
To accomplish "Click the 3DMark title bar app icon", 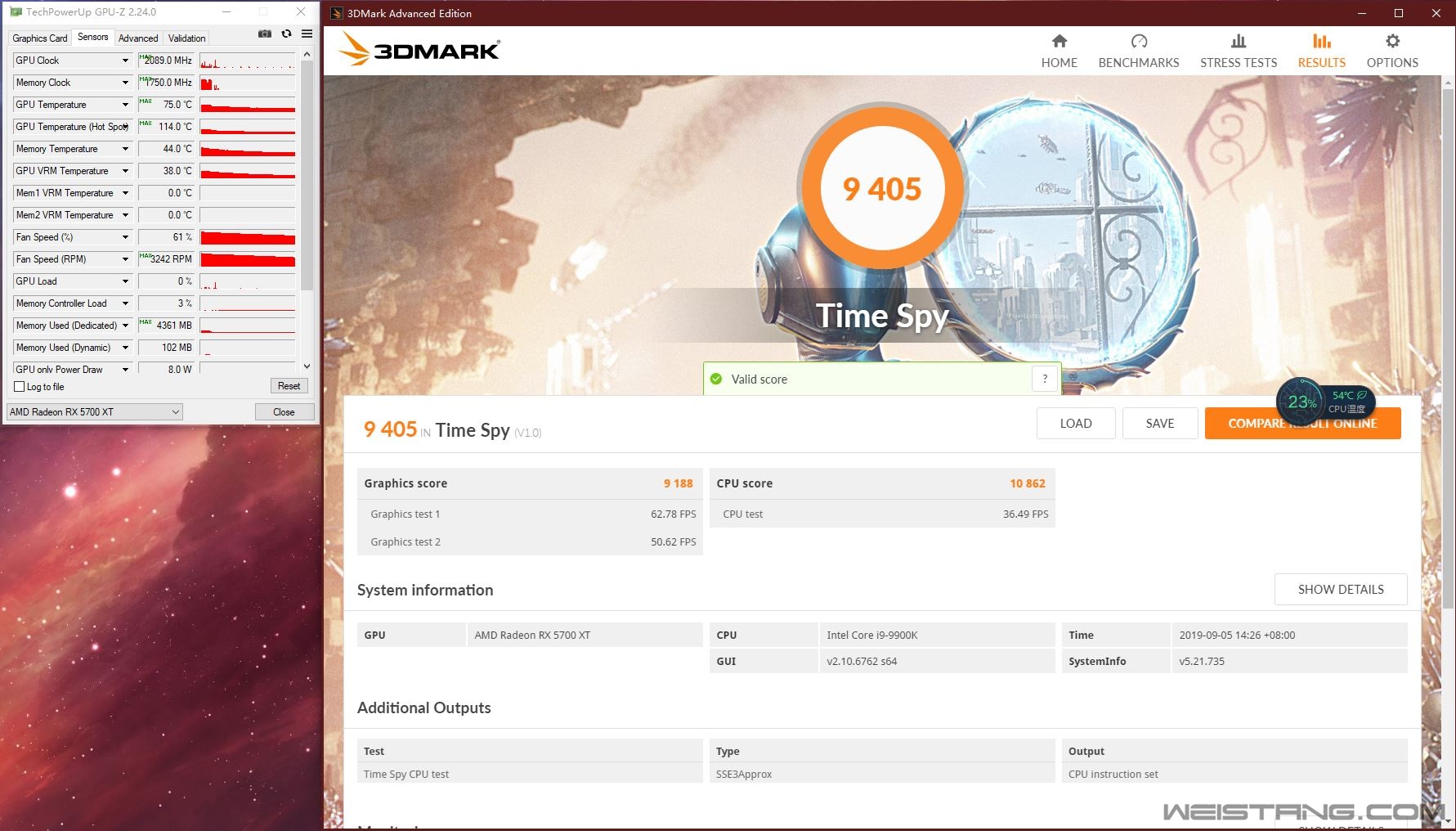I will pyautogui.click(x=336, y=13).
